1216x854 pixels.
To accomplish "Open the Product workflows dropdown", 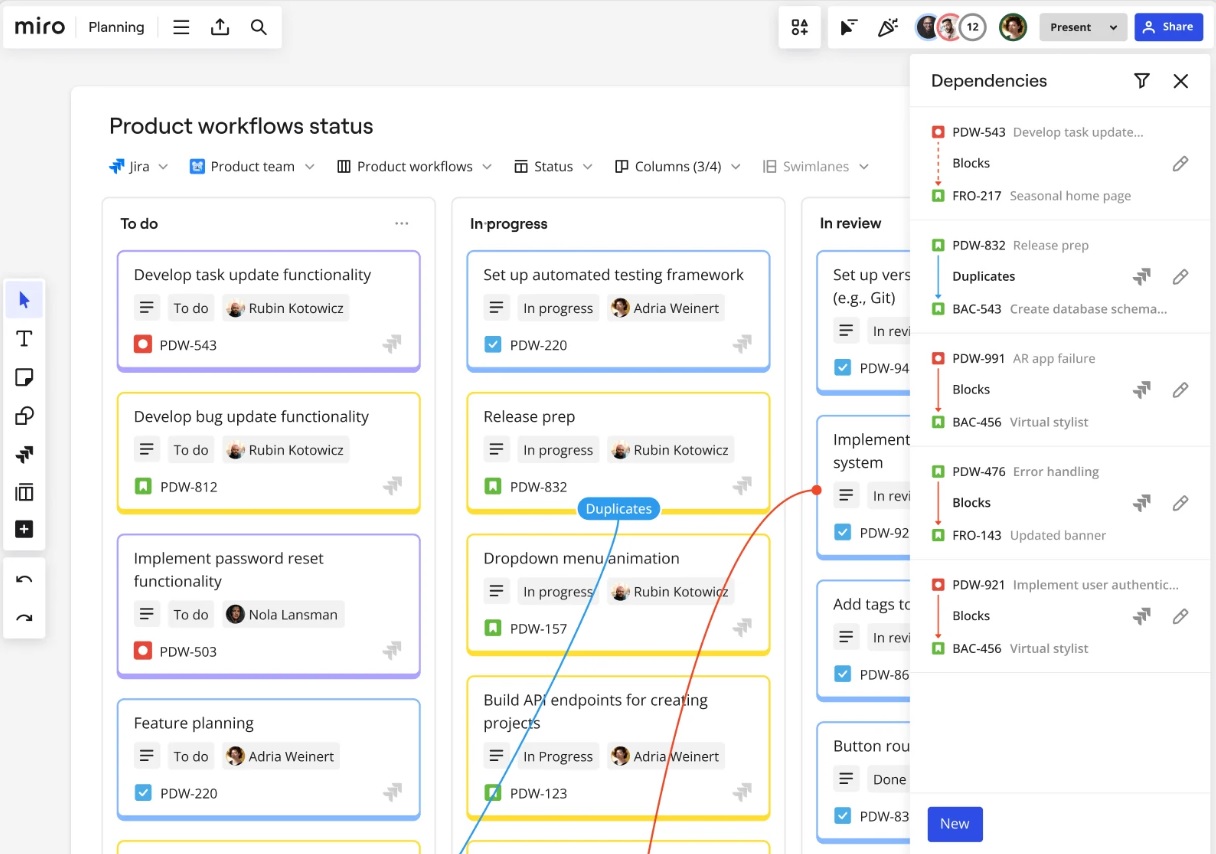I will pos(415,167).
